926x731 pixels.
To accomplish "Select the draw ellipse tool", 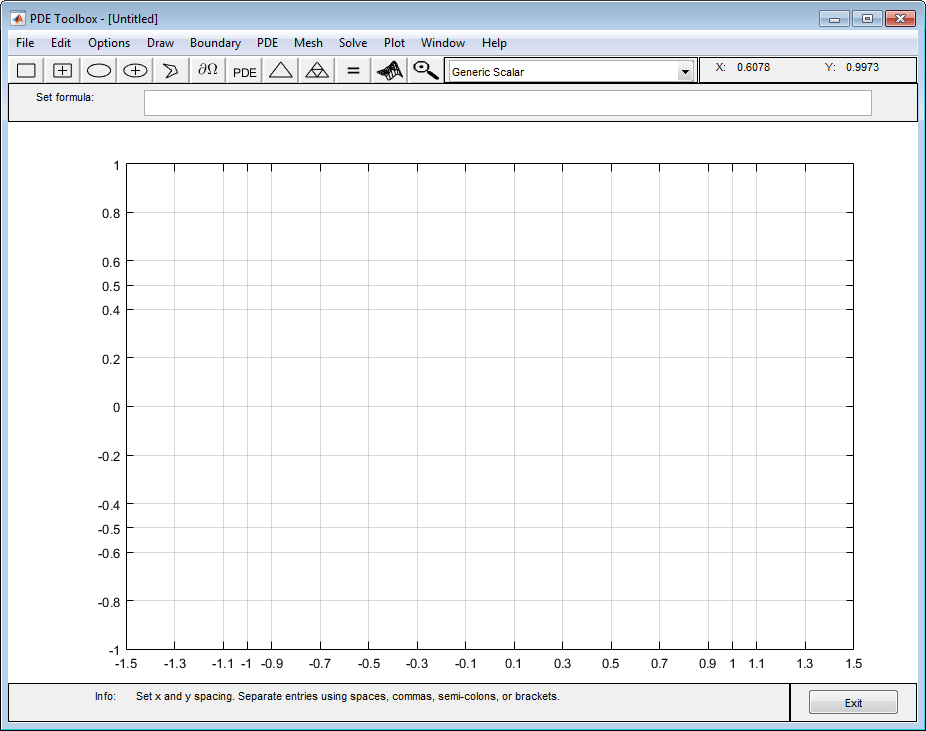I will [x=99, y=71].
